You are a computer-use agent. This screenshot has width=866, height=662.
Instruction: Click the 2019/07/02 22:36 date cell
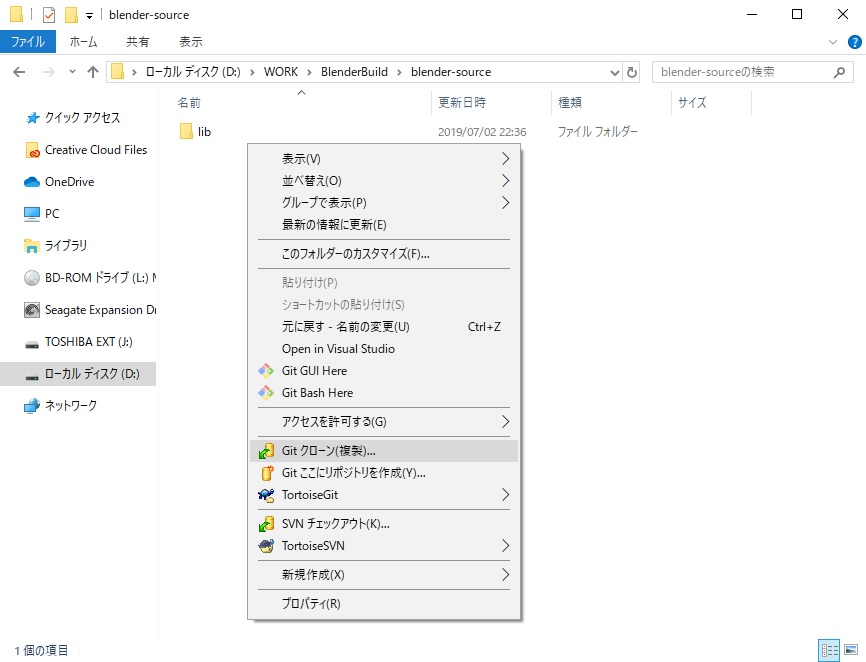482,132
